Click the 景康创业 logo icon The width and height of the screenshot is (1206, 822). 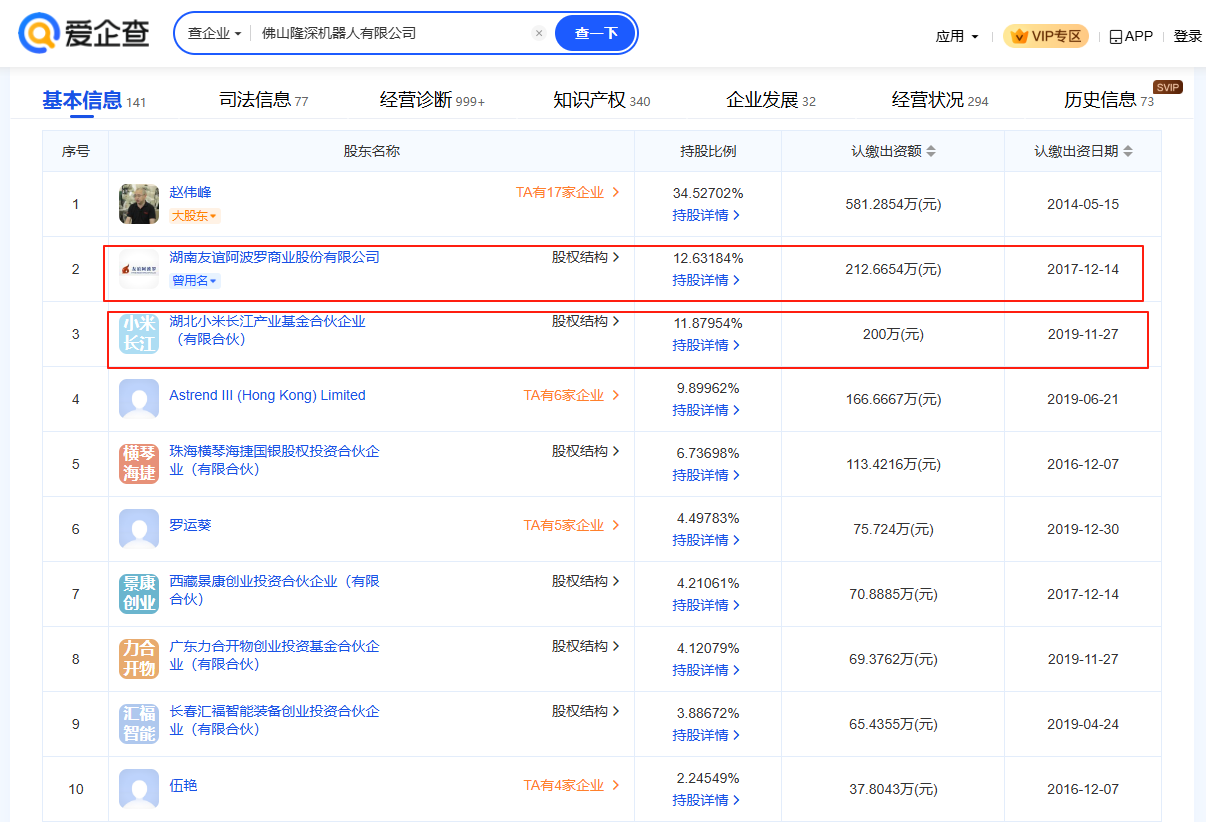click(139, 594)
